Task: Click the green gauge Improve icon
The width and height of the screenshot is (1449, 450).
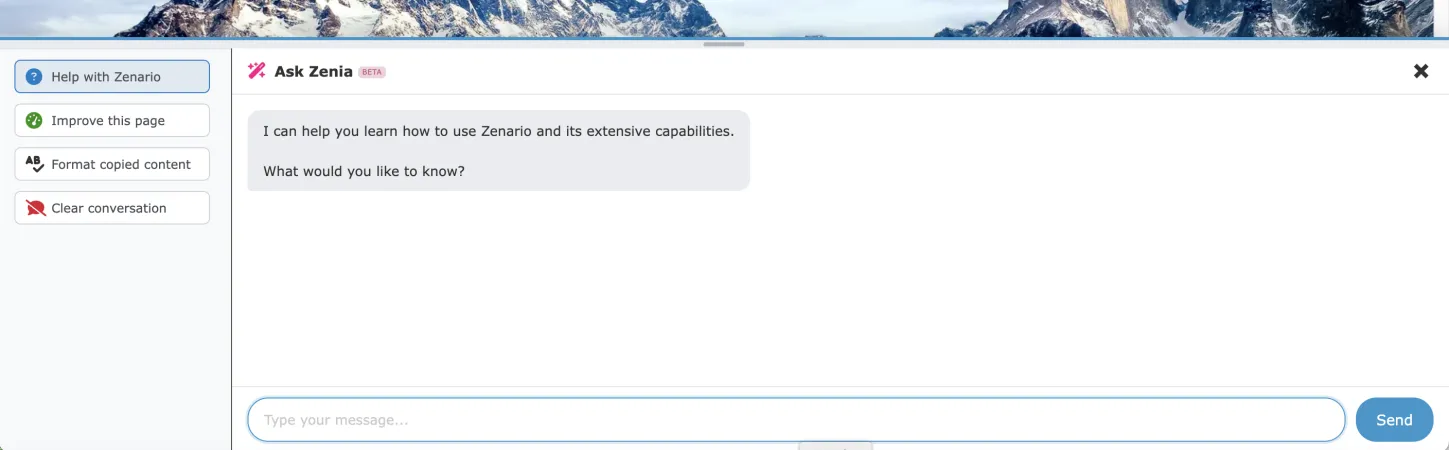Action: point(35,120)
